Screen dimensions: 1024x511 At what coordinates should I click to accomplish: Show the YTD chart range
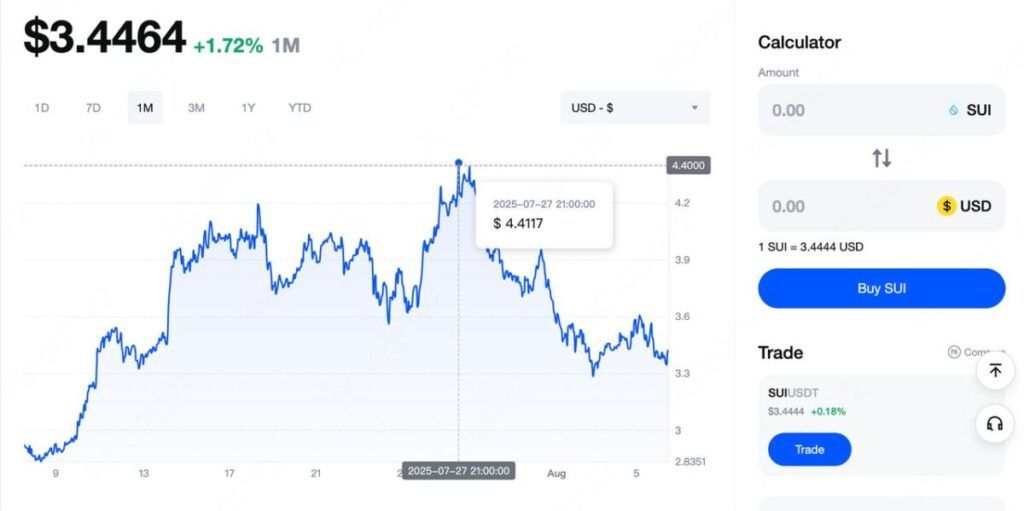click(299, 108)
